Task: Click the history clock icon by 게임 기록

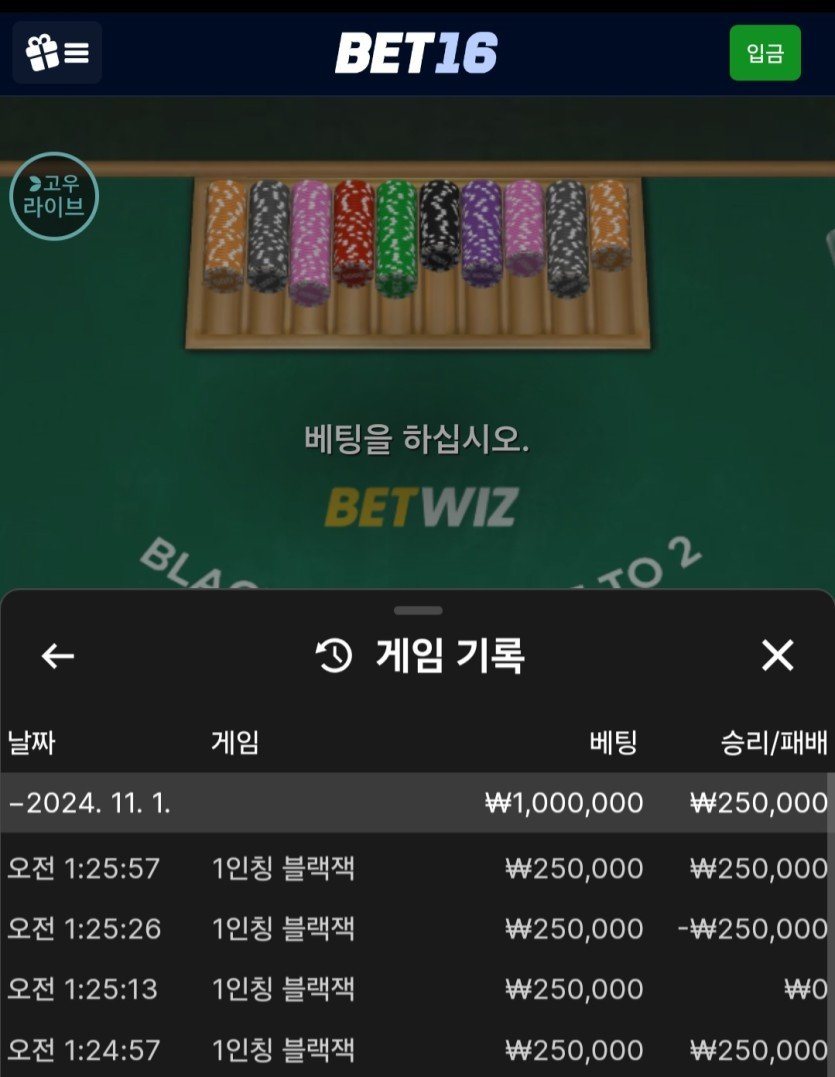Action: 334,655
